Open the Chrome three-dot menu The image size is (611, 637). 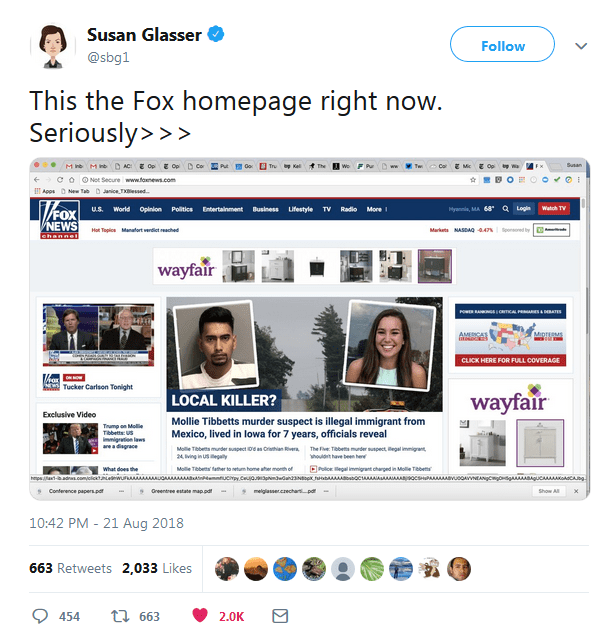click(x=579, y=180)
